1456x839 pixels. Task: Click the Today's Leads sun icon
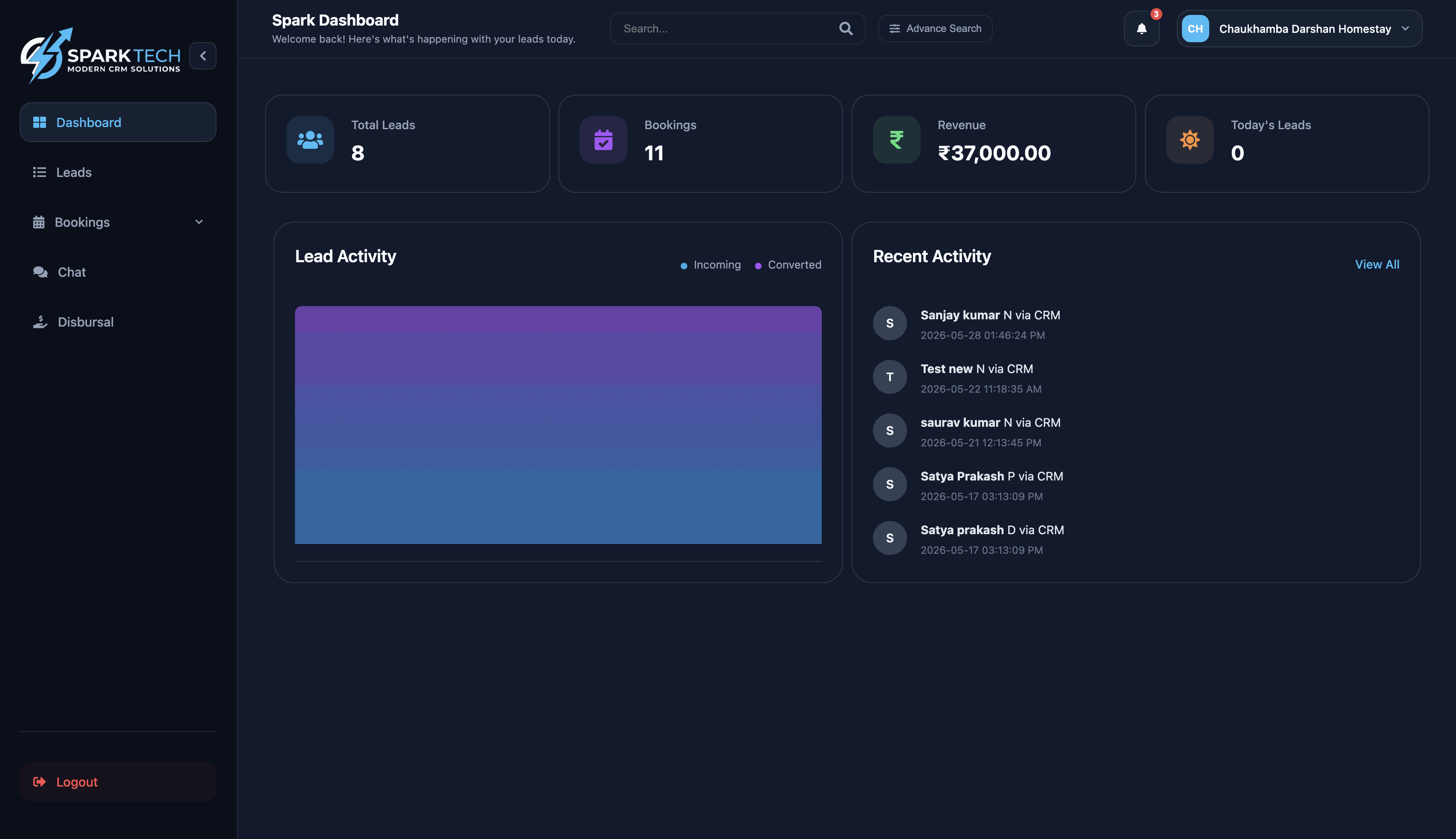click(1189, 139)
